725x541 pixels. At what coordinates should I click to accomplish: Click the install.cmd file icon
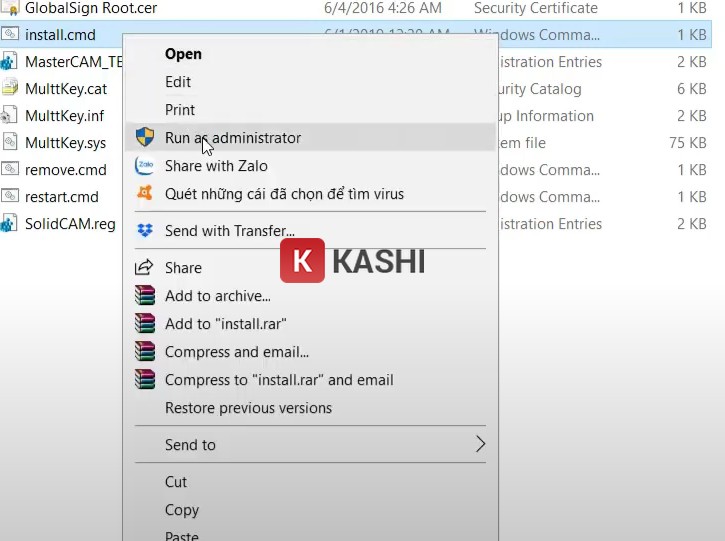pyautogui.click(x=9, y=34)
